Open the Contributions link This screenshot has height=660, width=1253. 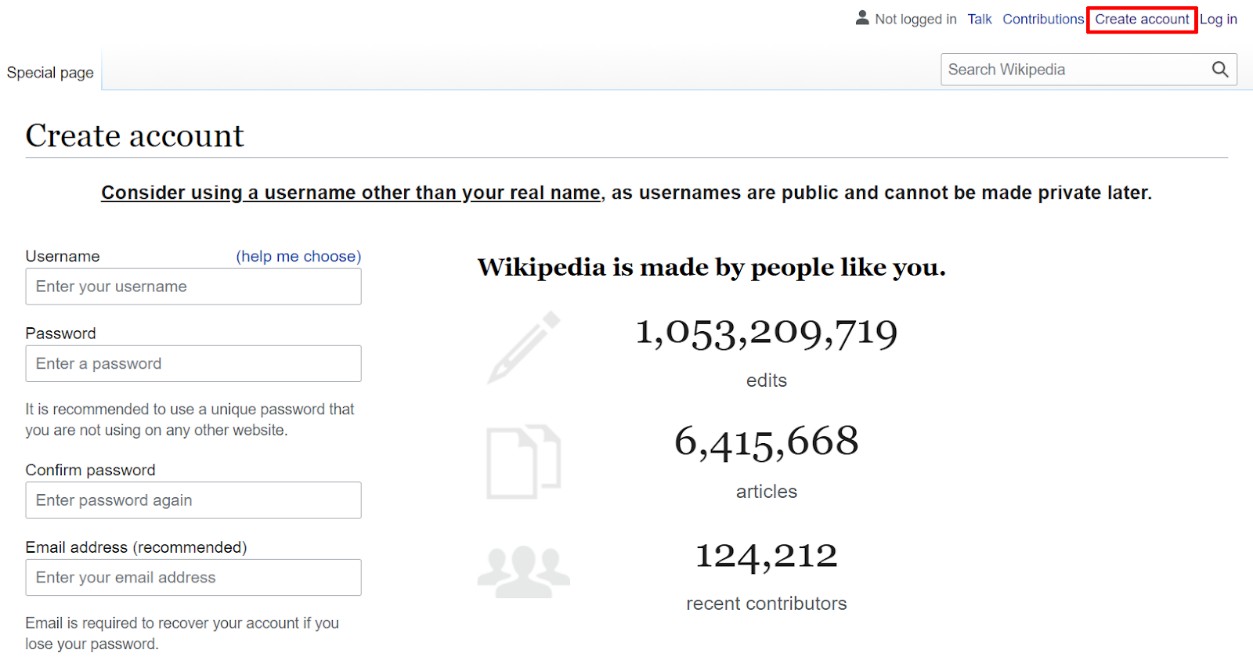1043,19
